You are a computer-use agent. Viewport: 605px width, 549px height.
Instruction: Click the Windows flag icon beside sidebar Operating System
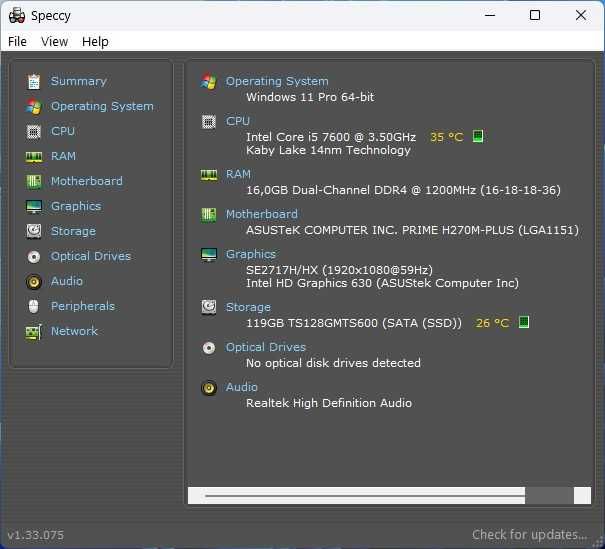pos(34,106)
